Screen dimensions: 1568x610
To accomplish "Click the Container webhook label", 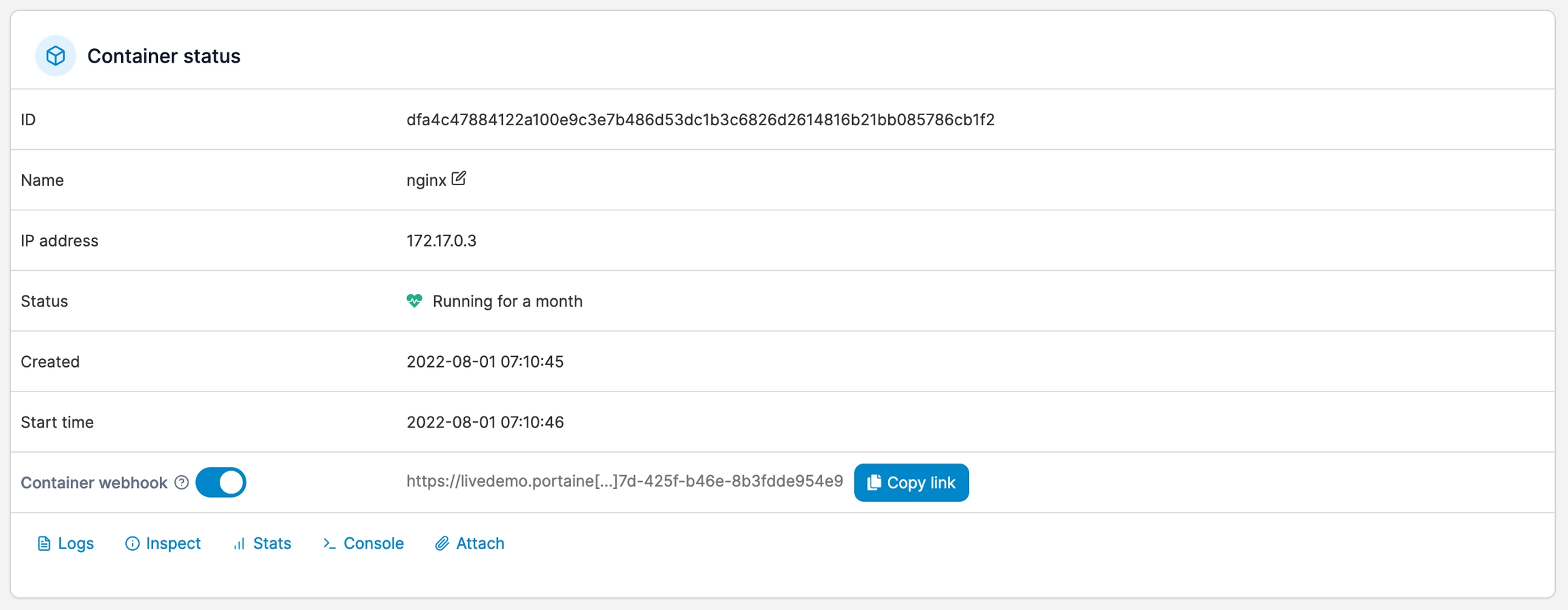I will (x=94, y=483).
